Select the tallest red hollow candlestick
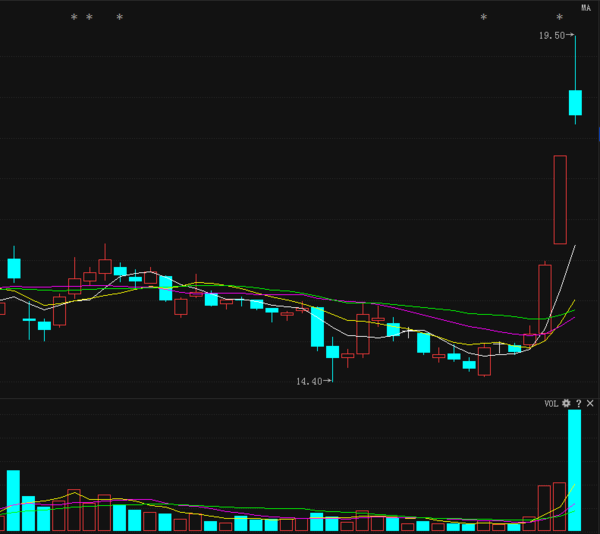This screenshot has width=600, height=534. coord(560,200)
